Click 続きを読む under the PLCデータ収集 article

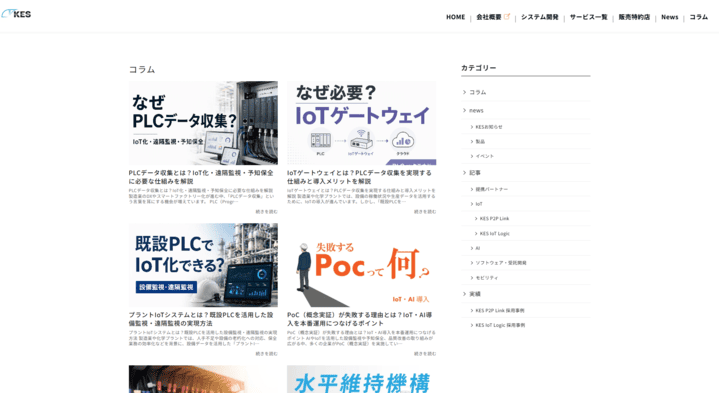point(266,212)
